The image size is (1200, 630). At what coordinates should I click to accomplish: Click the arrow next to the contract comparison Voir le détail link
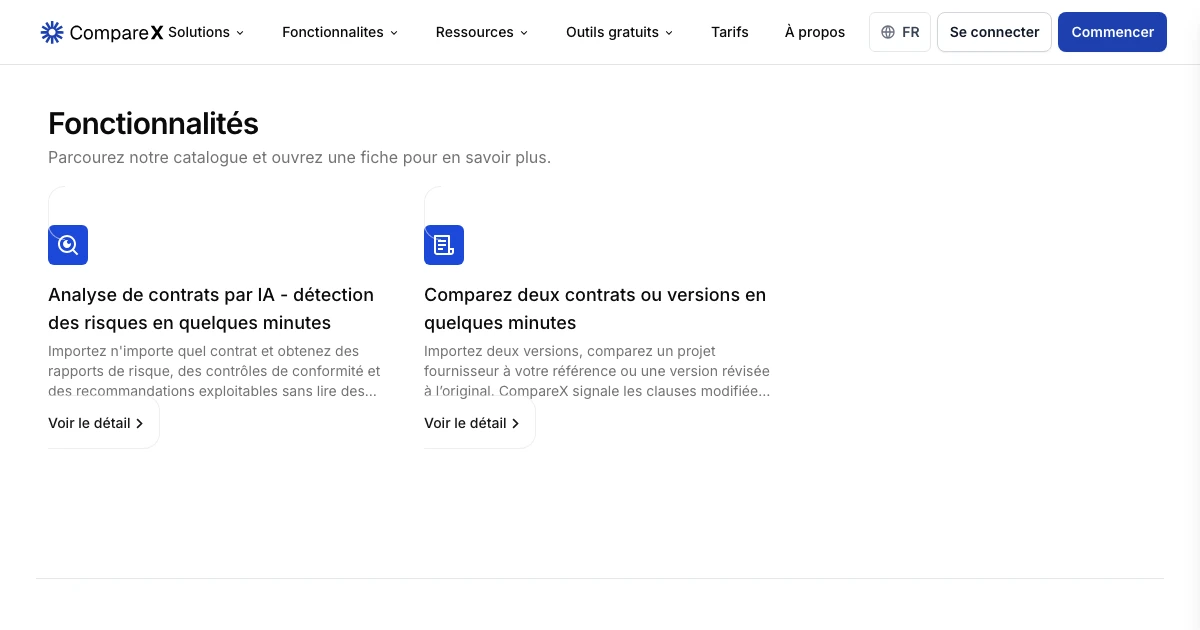tap(515, 423)
